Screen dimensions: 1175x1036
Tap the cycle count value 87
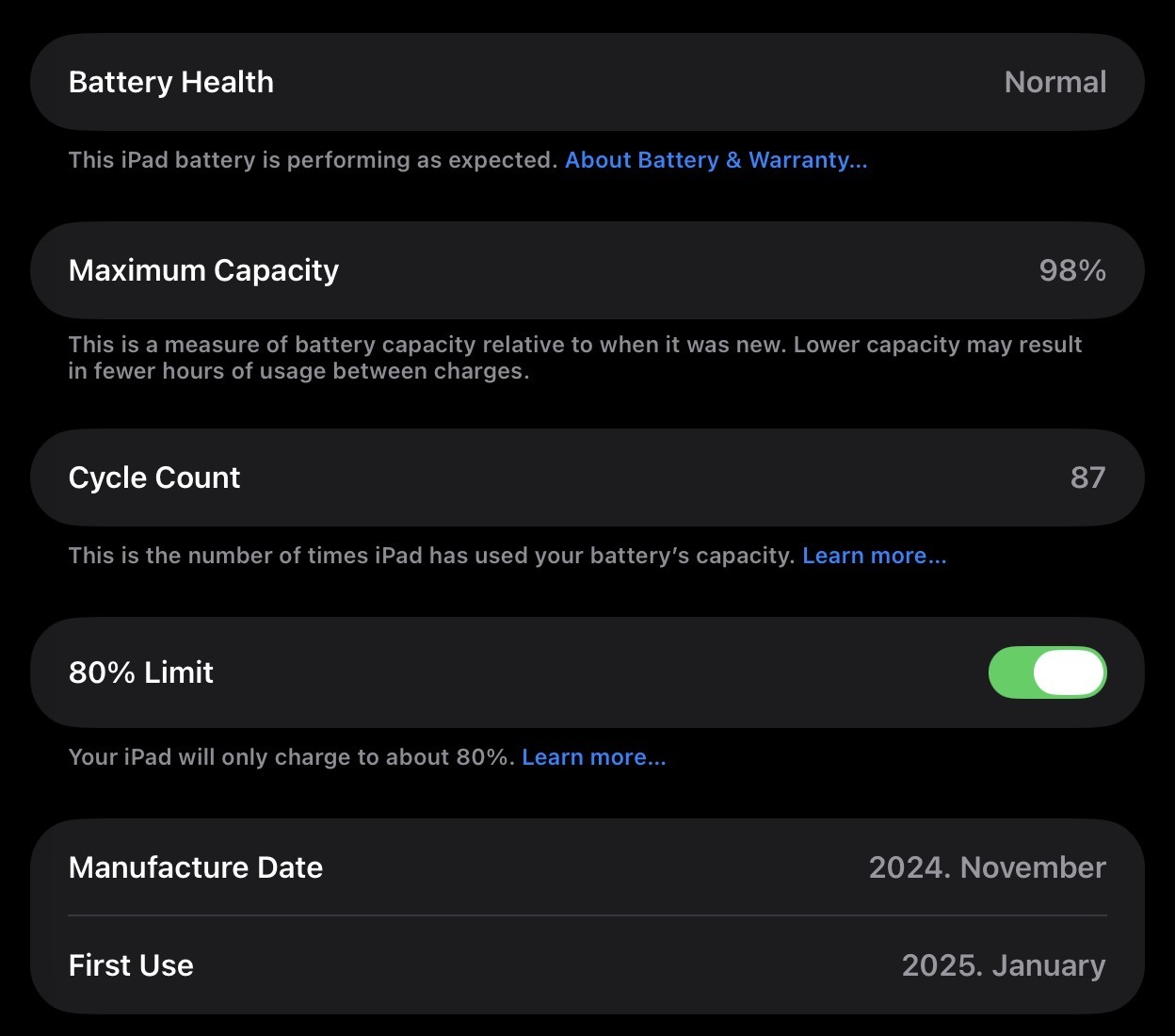point(1087,478)
